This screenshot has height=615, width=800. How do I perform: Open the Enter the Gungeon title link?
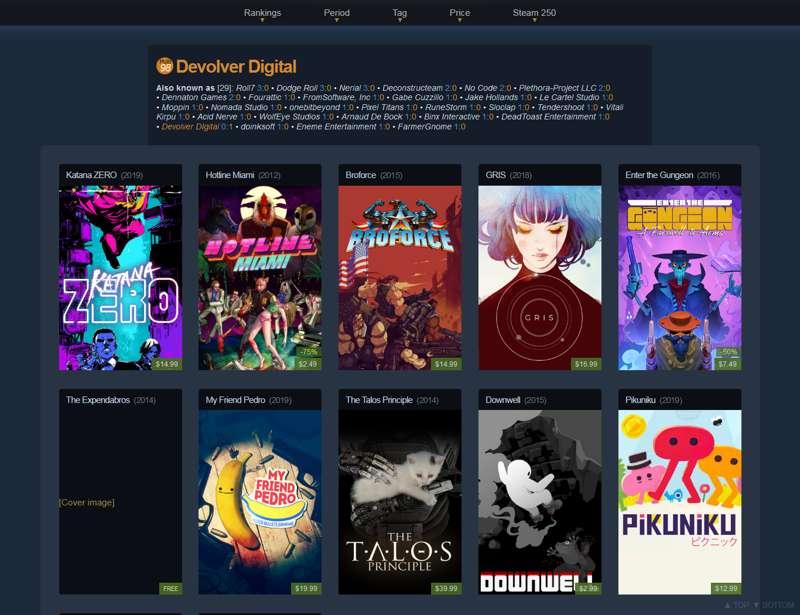[659, 175]
